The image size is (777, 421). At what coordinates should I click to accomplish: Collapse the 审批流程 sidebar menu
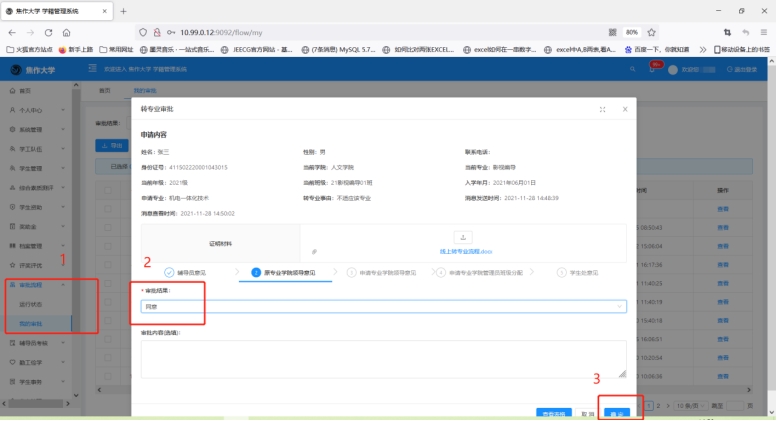(x=38, y=284)
